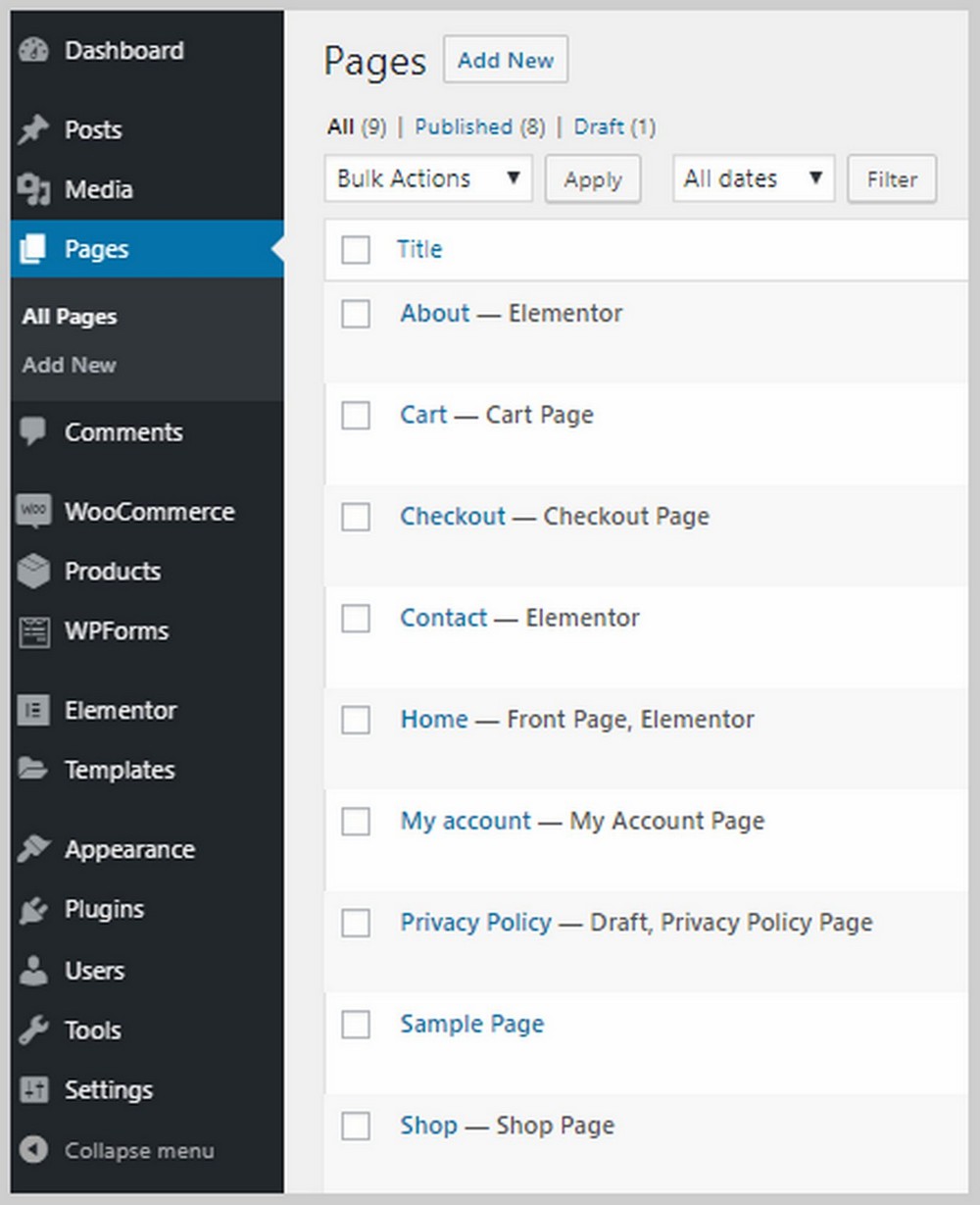The image size is (980, 1205).
Task: Click the Products box icon
Action: point(33,571)
